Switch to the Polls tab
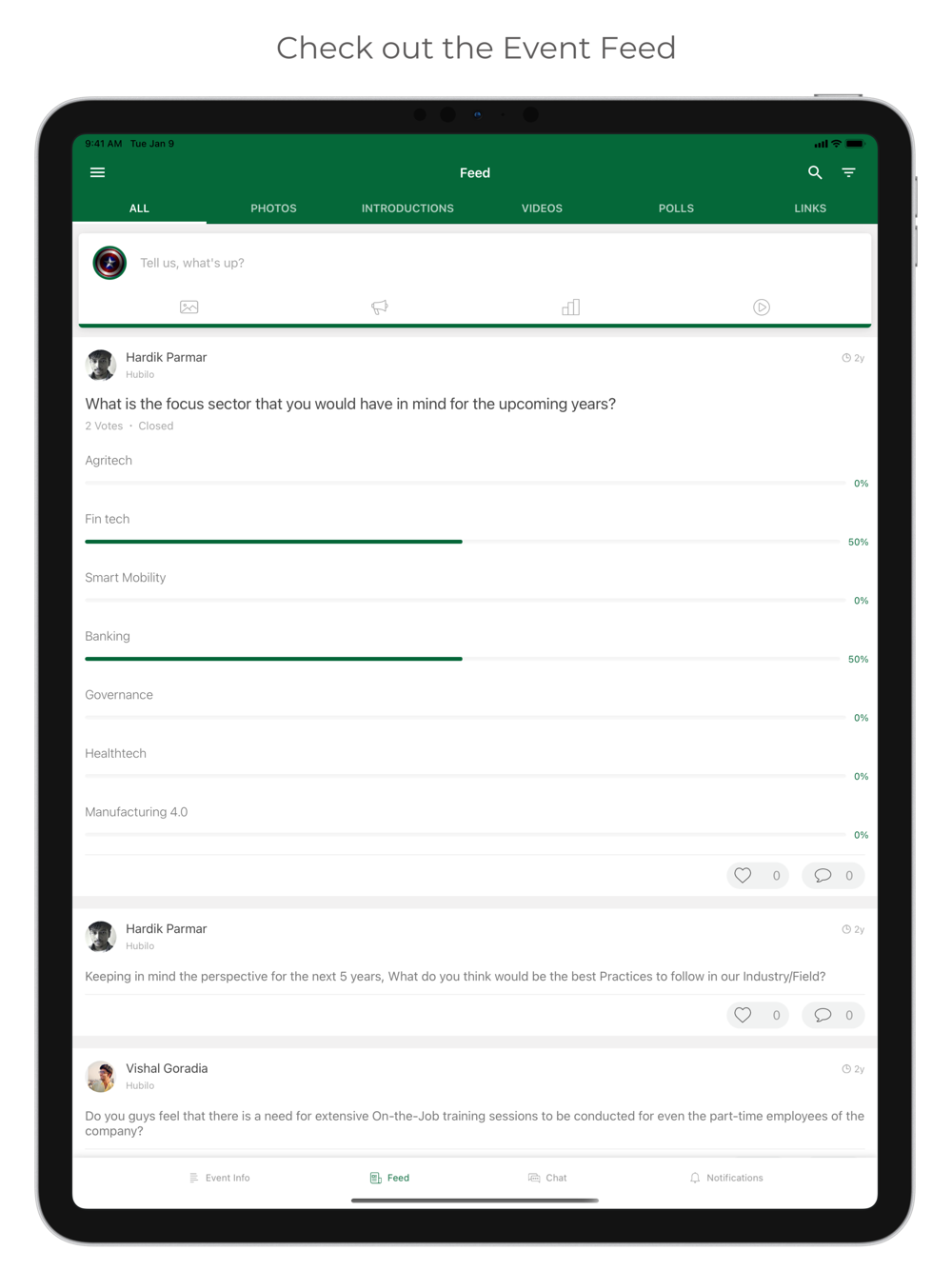952x1270 pixels. tap(676, 208)
